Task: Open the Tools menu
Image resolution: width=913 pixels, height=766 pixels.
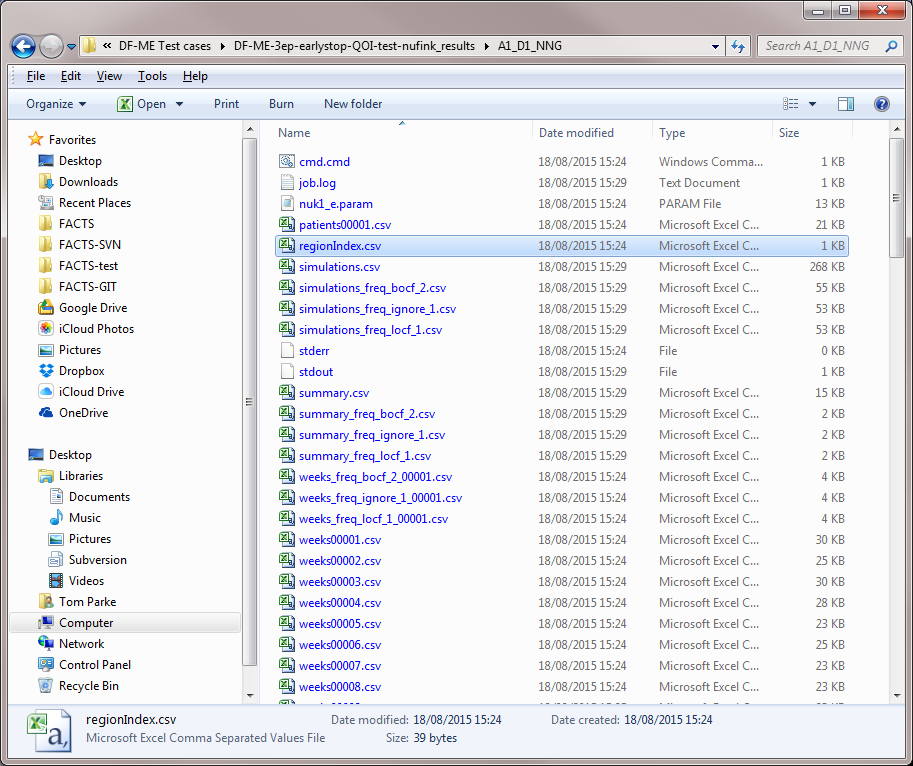Action: tap(152, 76)
